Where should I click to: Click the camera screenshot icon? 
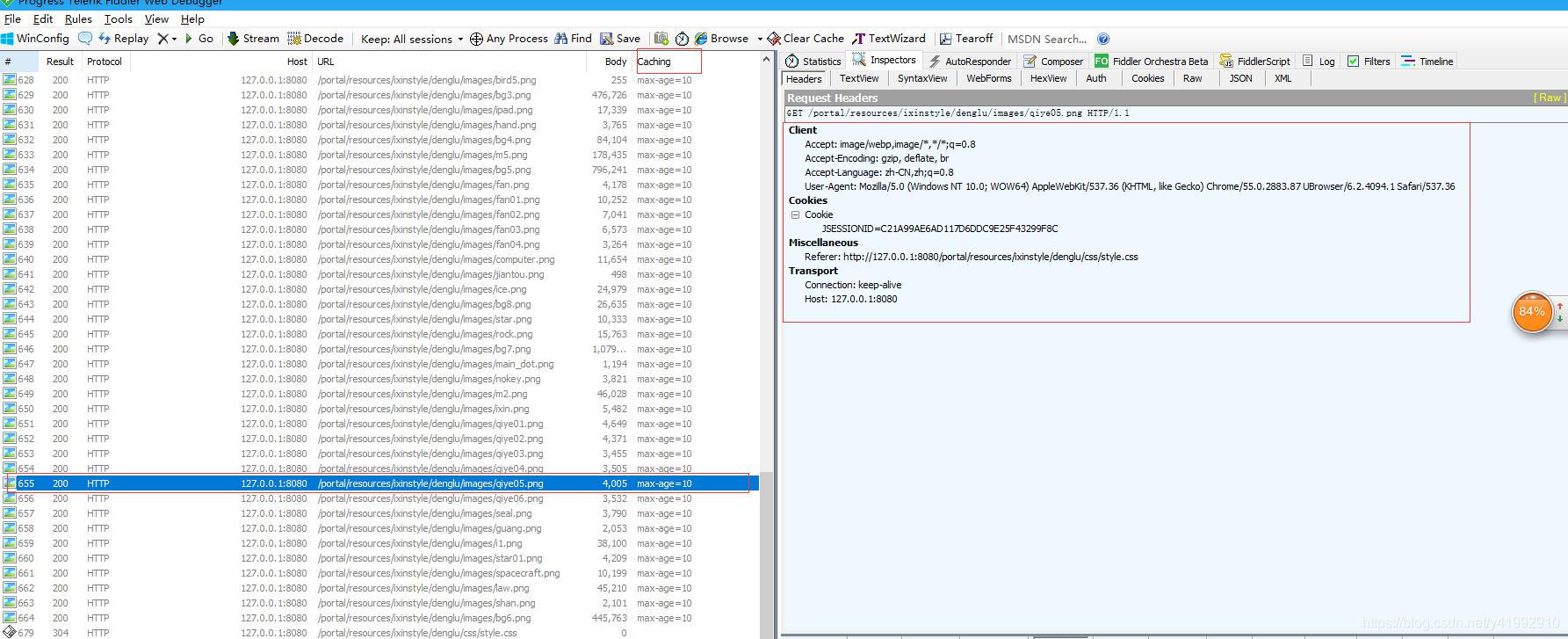click(x=661, y=39)
